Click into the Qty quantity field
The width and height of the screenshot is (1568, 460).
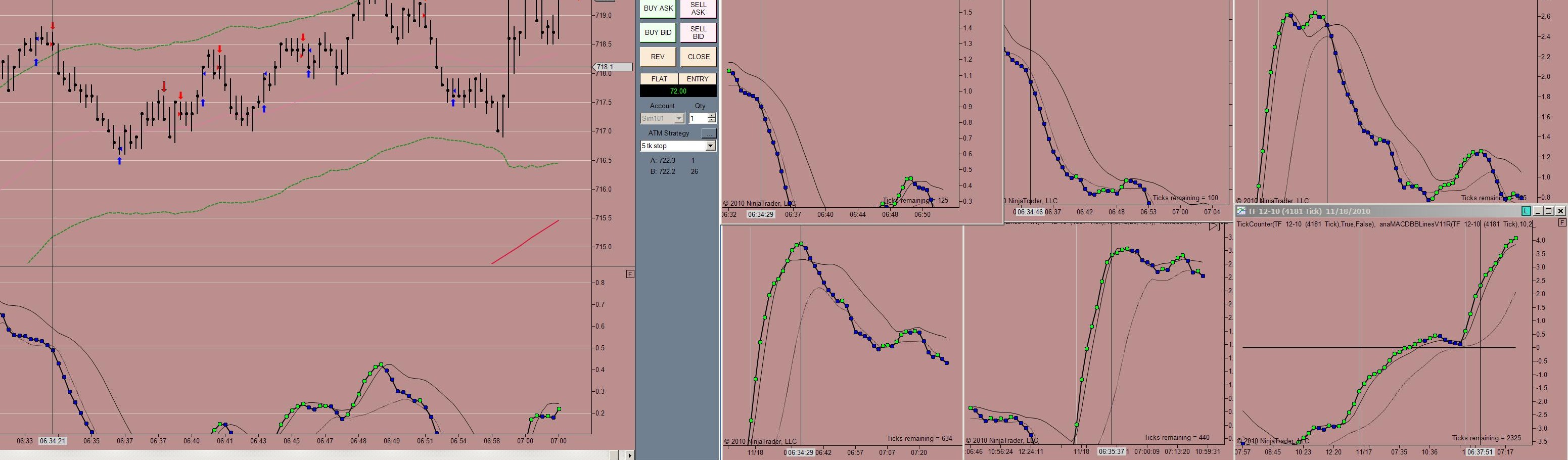[x=698, y=119]
